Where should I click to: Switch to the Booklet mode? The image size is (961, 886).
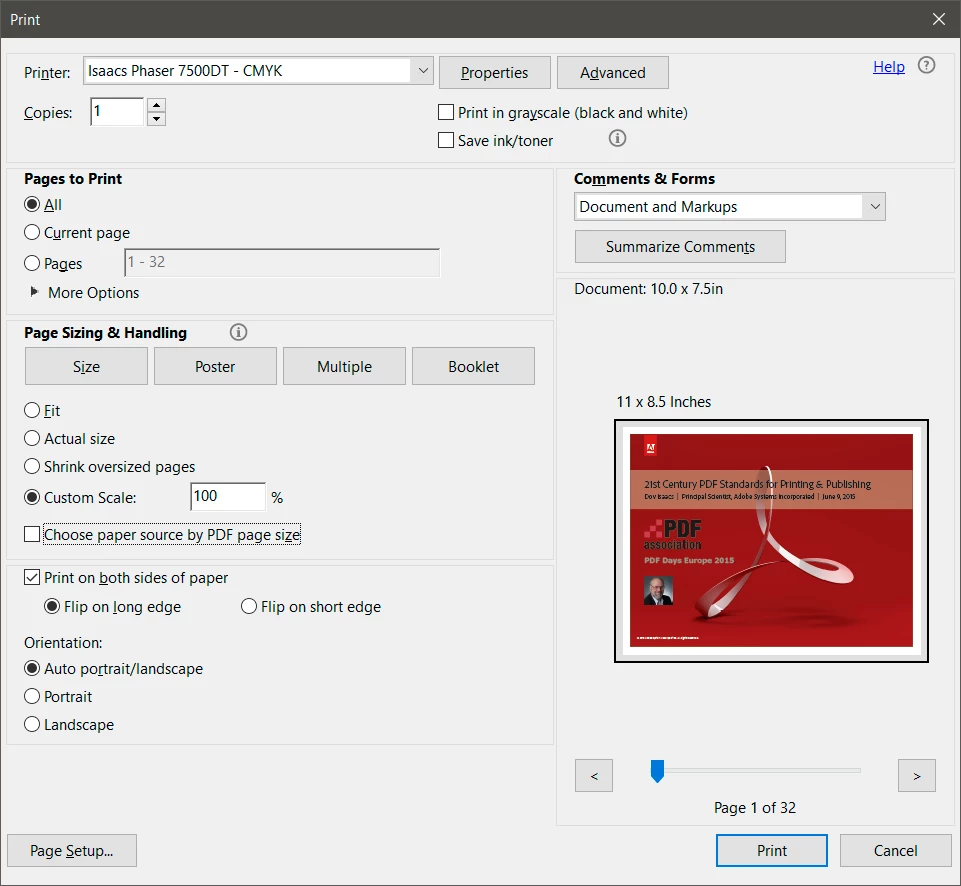click(x=473, y=366)
